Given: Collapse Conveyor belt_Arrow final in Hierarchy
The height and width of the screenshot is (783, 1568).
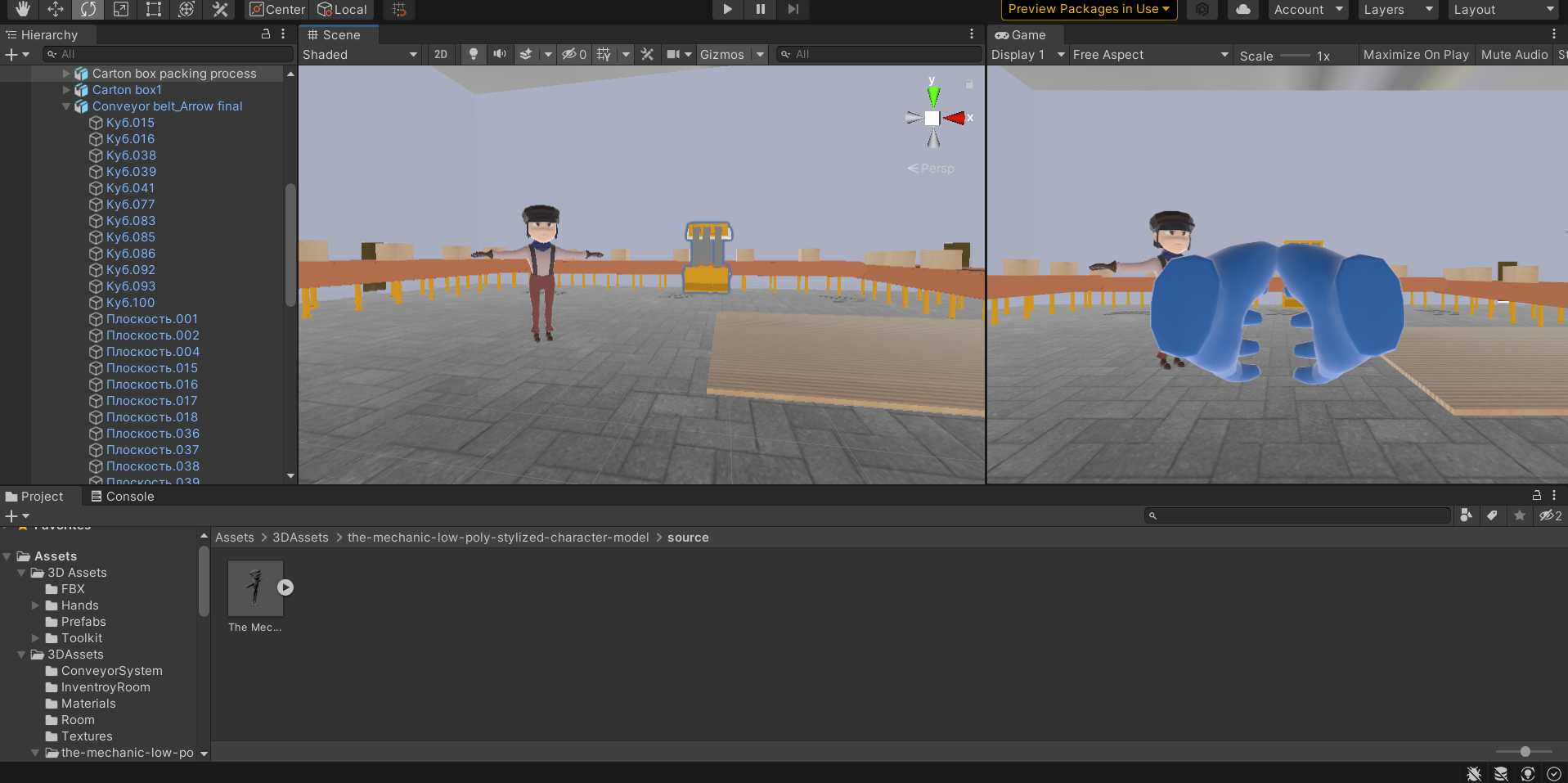Looking at the screenshot, I should pos(66,106).
